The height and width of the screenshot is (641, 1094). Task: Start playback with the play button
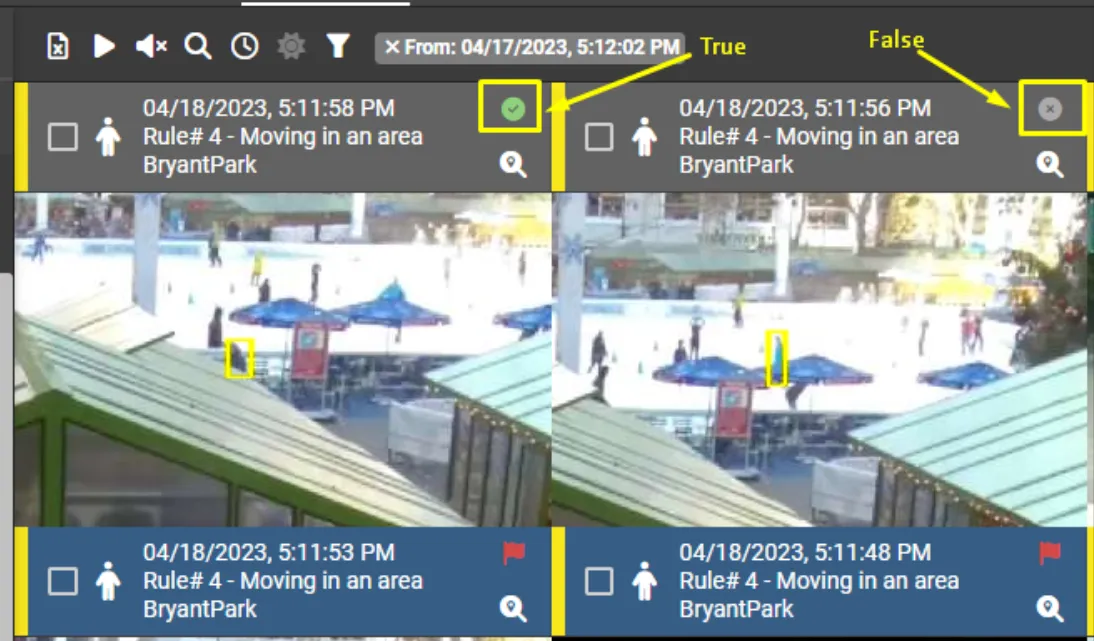click(x=104, y=47)
